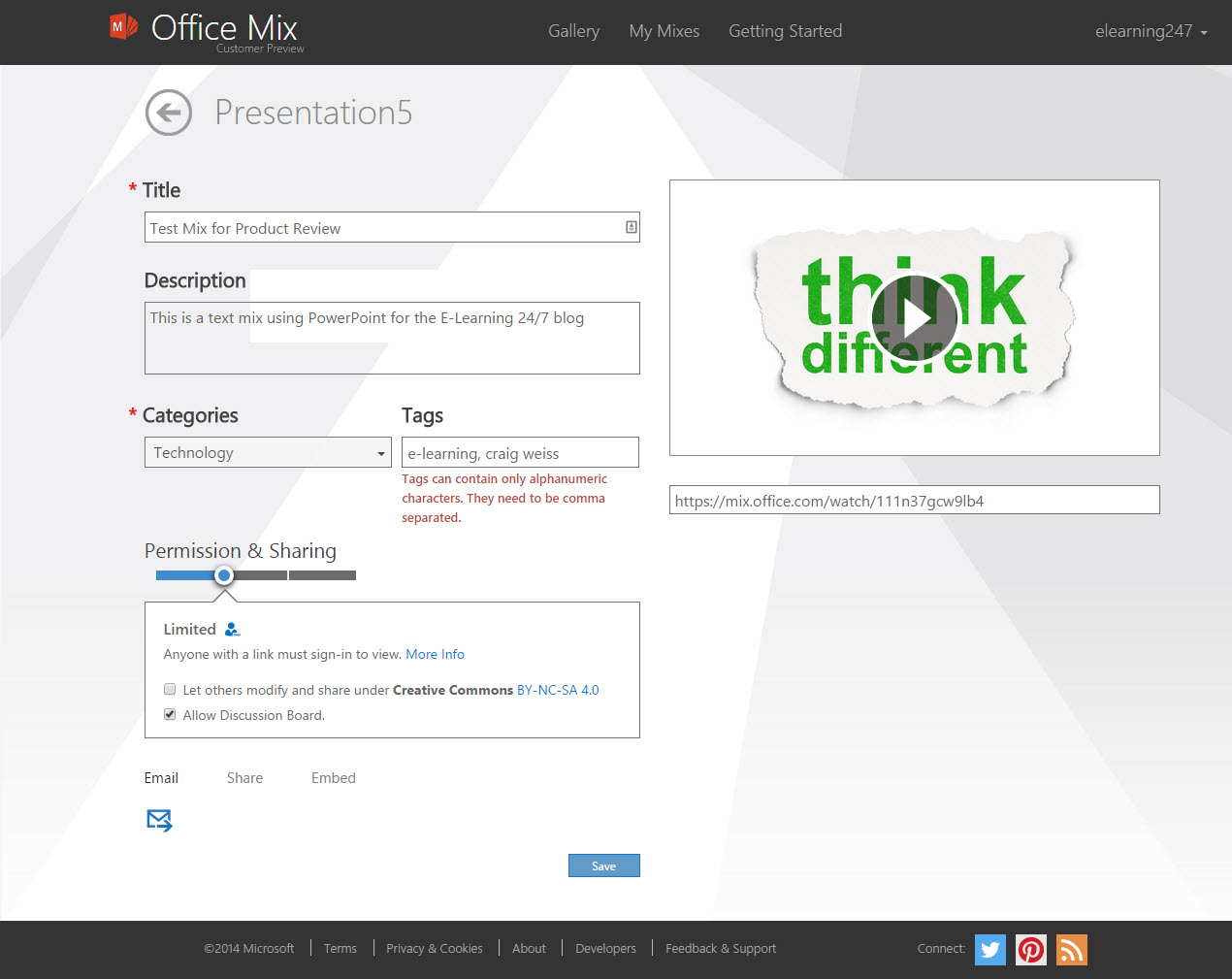The height and width of the screenshot is (979, 1232).
Task: Switch to the Share tab
Action: pos(244,778)
